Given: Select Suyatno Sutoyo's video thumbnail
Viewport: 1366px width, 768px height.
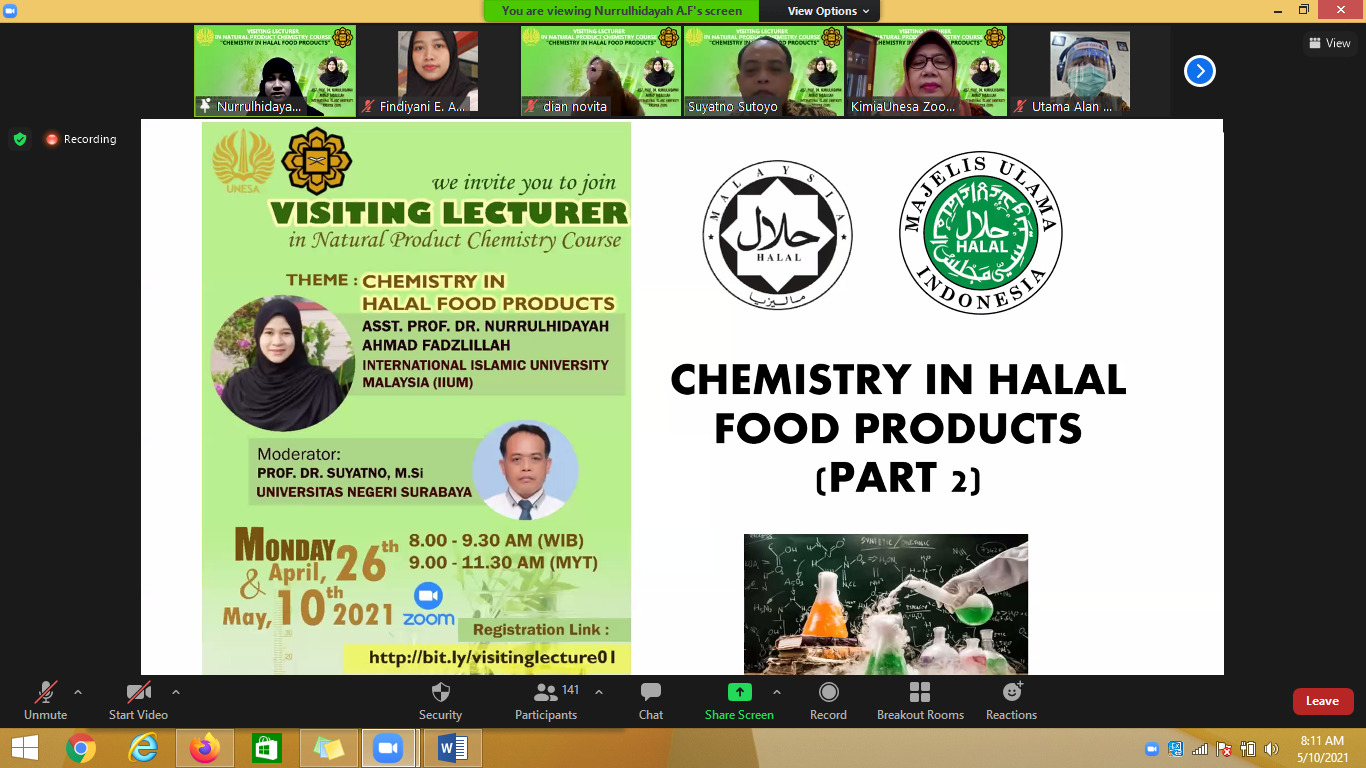Looking at the screenshot, I should [764, 71].
